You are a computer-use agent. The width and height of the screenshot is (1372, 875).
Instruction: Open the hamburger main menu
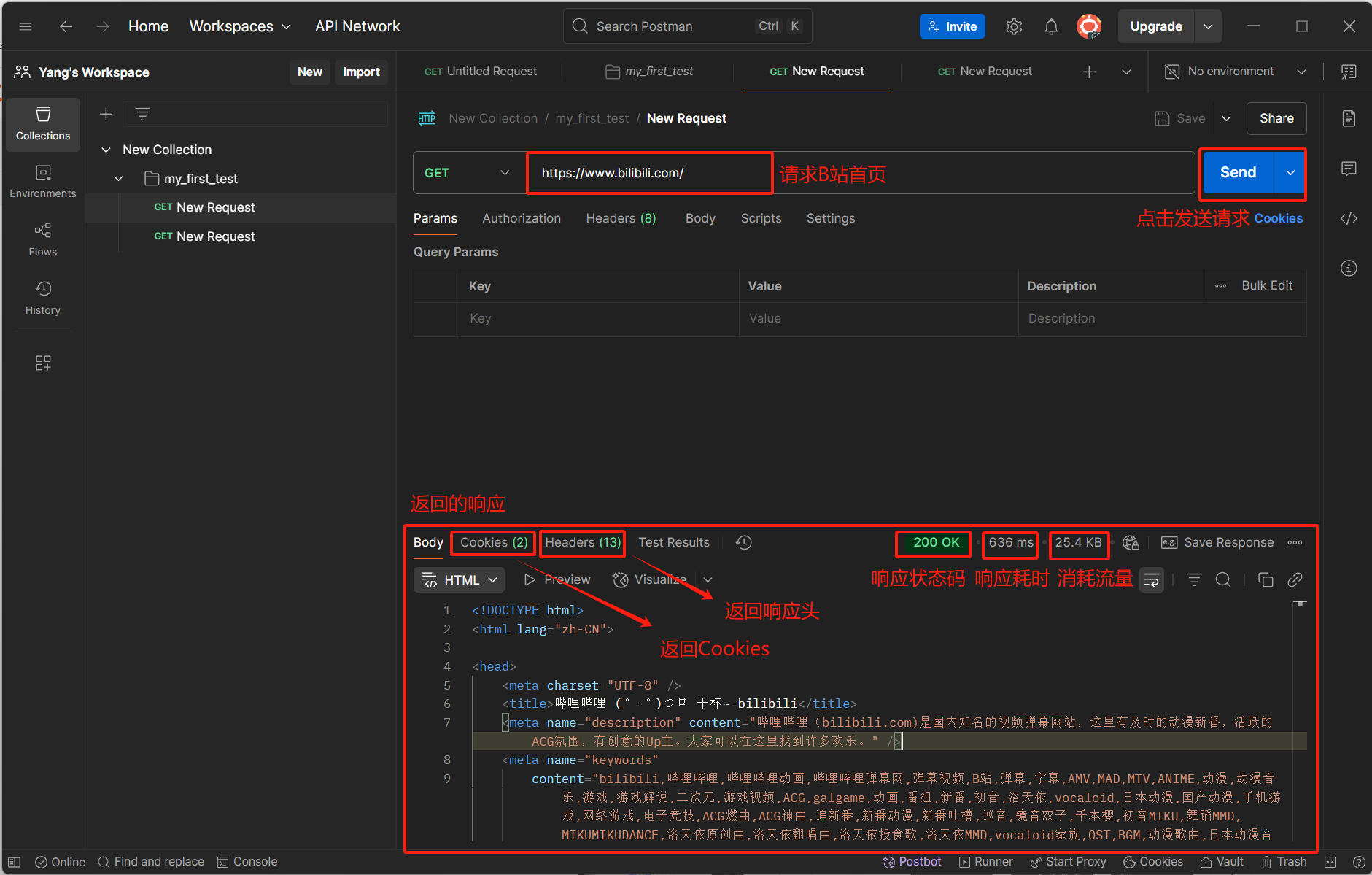tap(26, 26)
